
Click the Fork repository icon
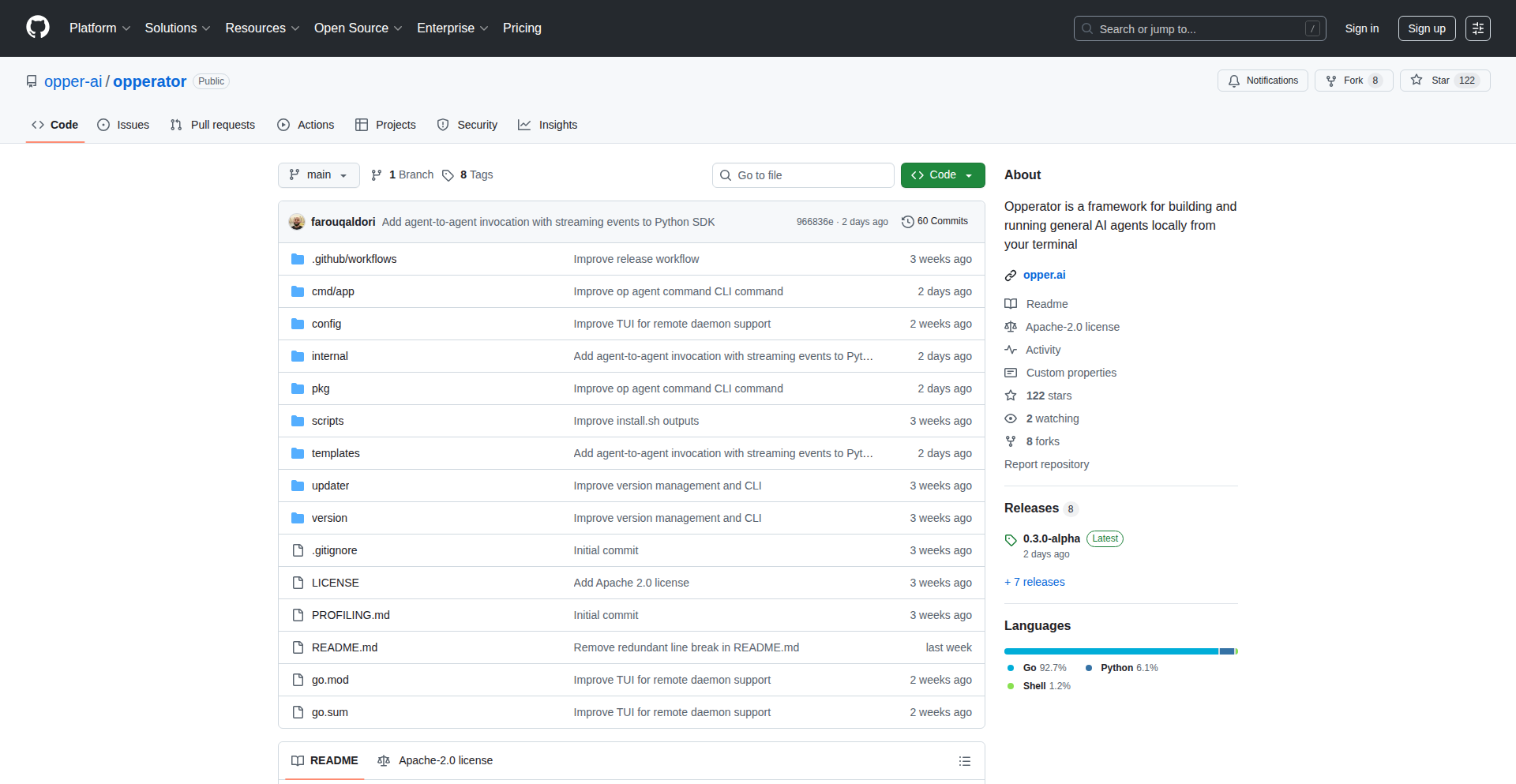(x=1331, y=81)
